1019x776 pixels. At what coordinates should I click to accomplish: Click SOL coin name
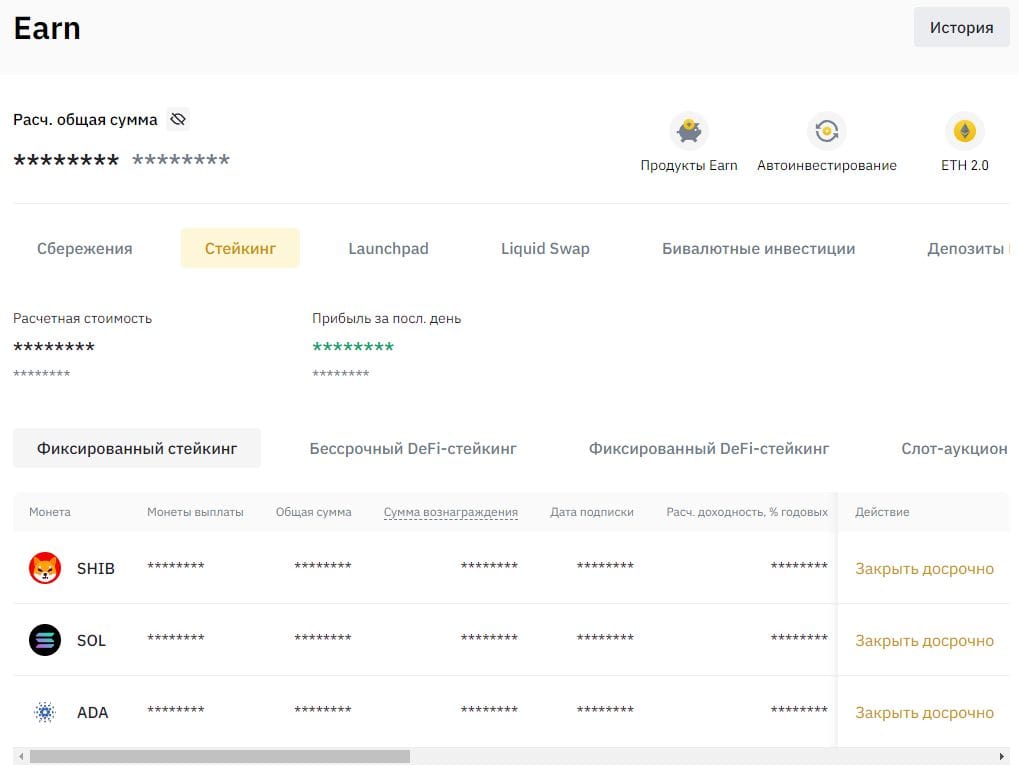tap(91, 641)
